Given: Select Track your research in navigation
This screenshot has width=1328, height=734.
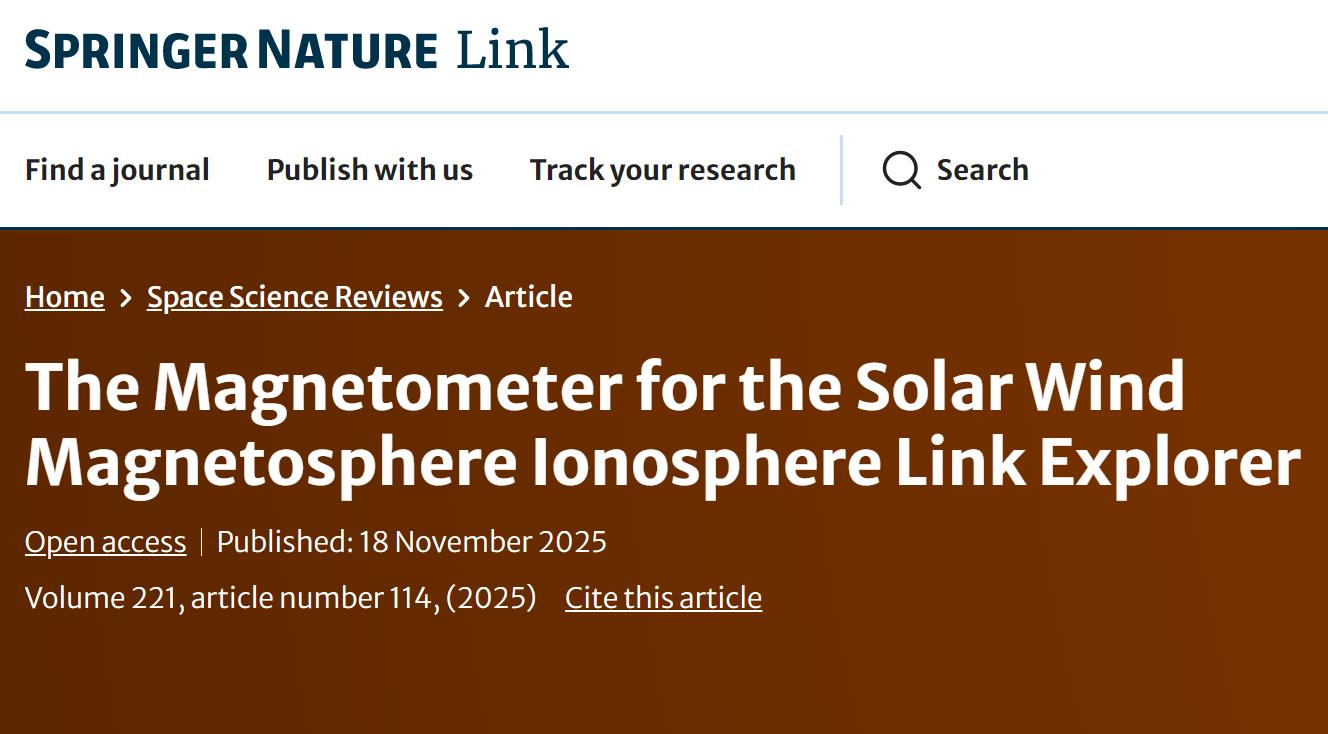Looking at the screenshot, I should tap(662, 170).
